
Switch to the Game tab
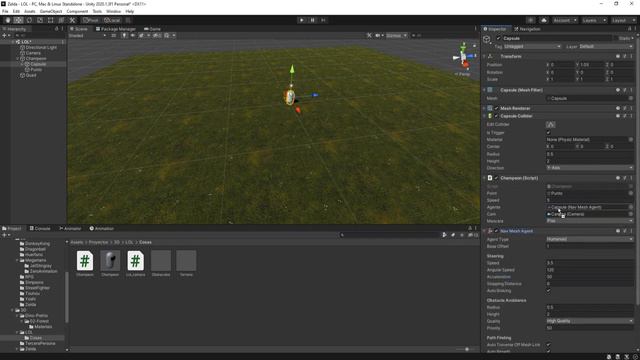pyautogui.click(x=152, y=29)
